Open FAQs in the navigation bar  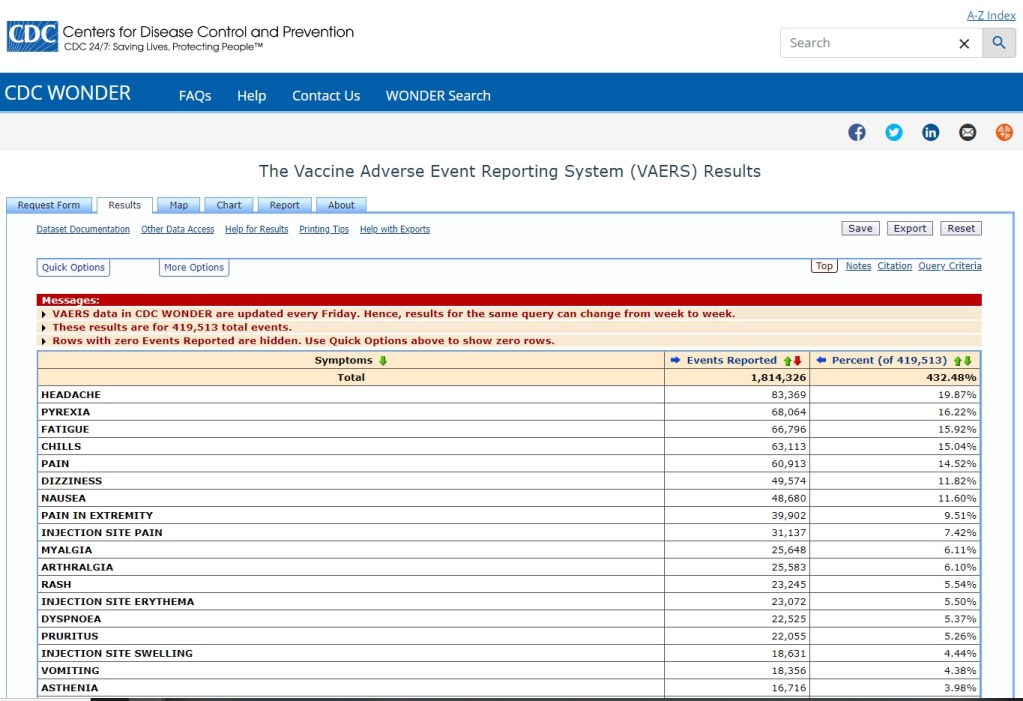click(195, 96)
